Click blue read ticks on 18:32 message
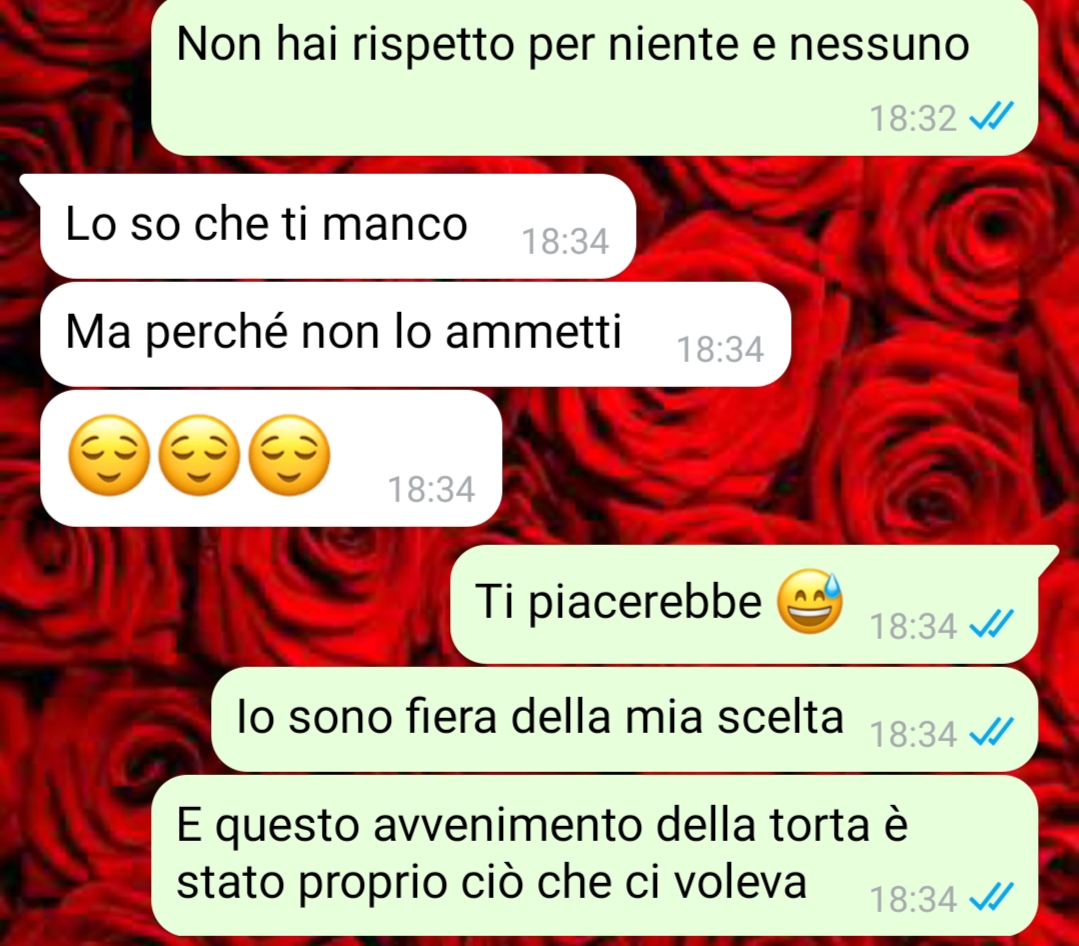Screen dimensions: 1079x946 991,116
